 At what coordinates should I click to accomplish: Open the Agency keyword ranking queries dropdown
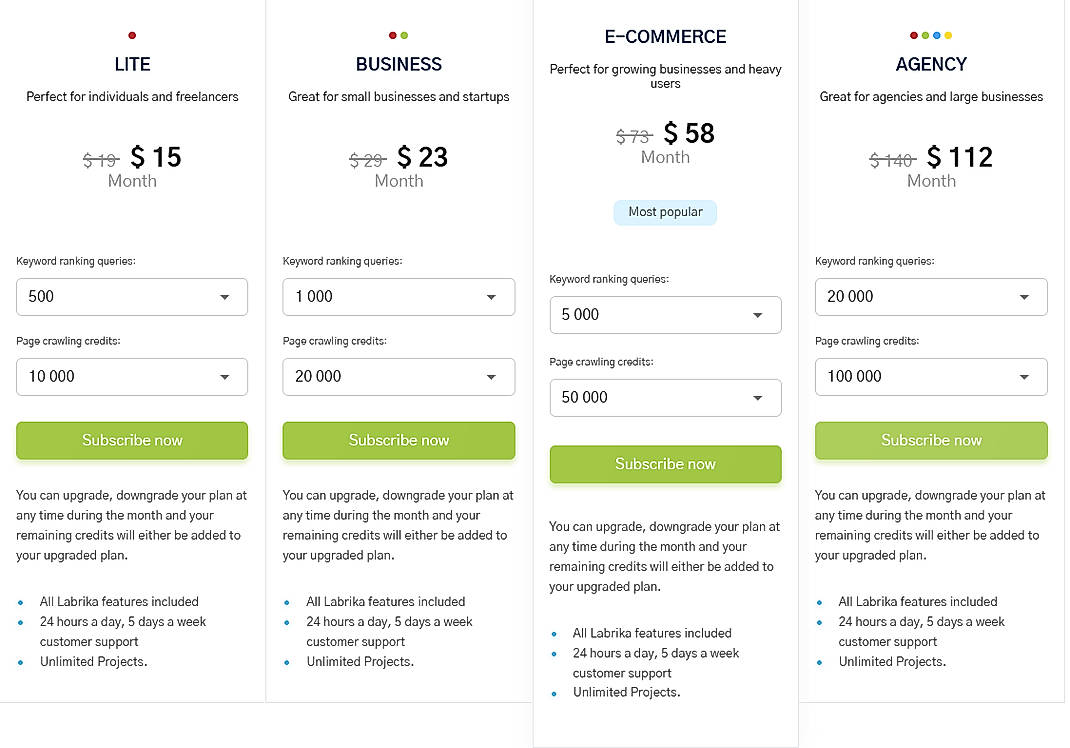[931, 297]
